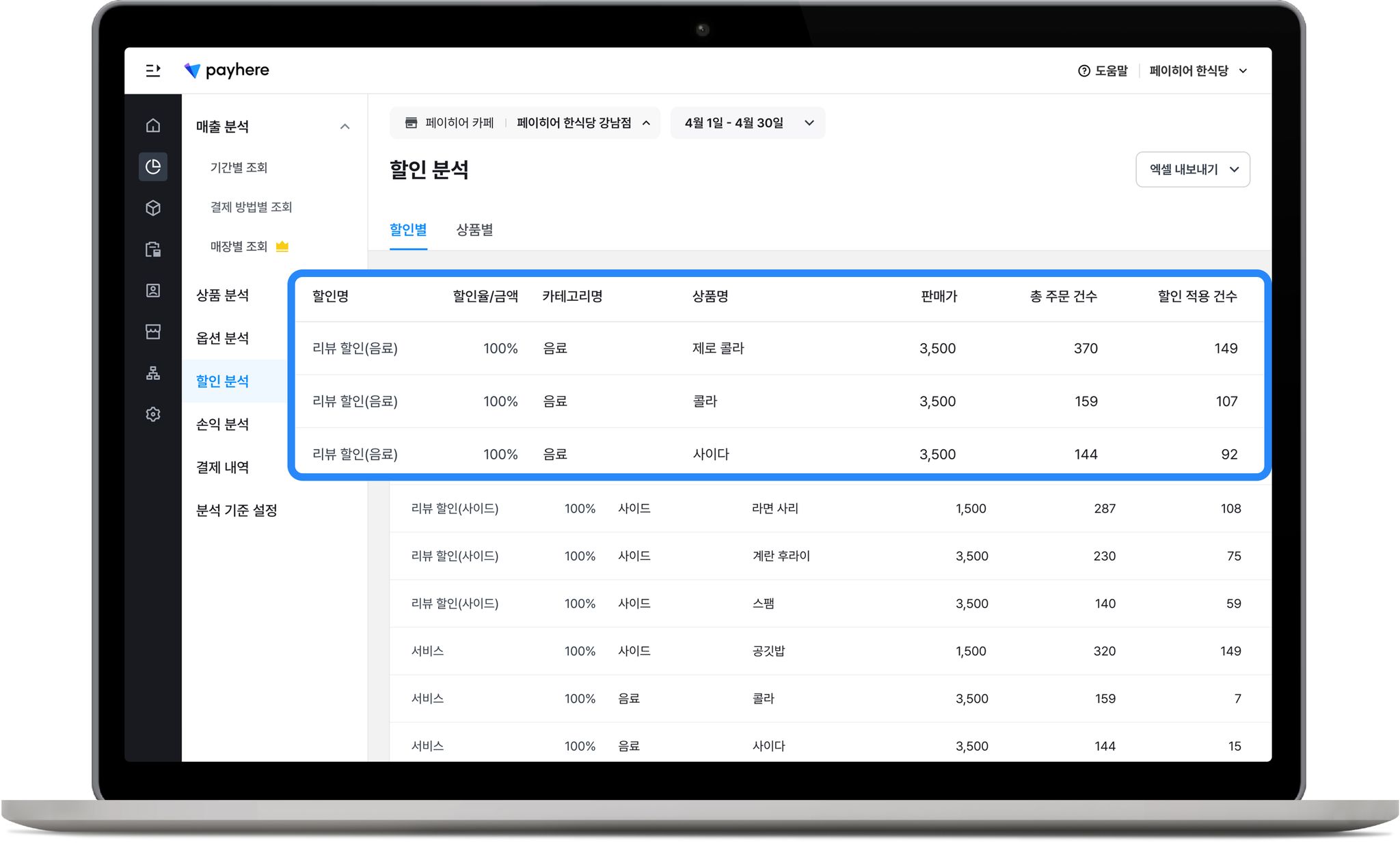Image resolution: width=1400 pixels, height=843 pixels.
Task: Open the 4월 1일 - 4월 30일 date picker
Action: (748, 123)
